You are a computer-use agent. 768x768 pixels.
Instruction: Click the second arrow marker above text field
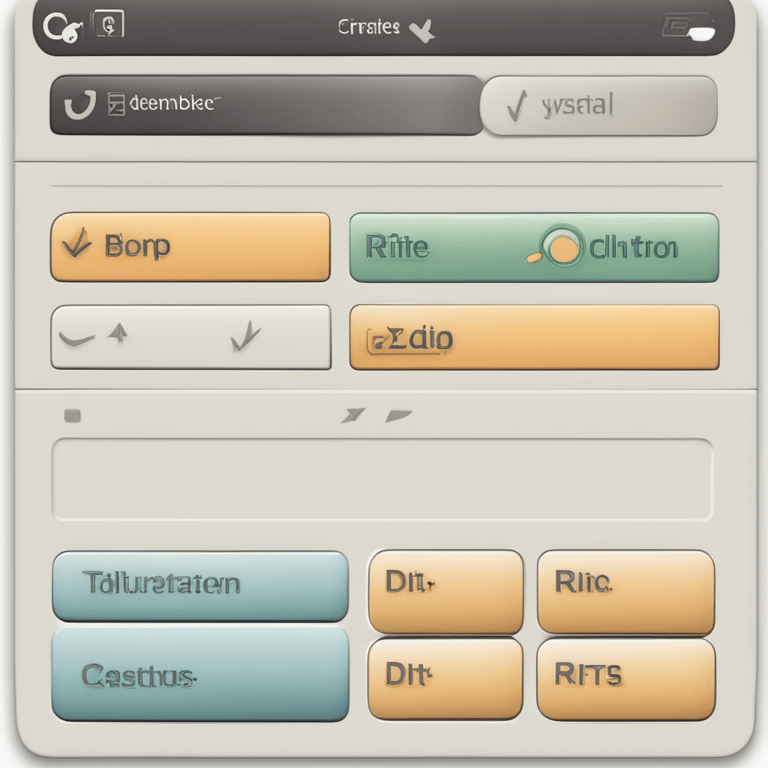(x=398, y=416)
